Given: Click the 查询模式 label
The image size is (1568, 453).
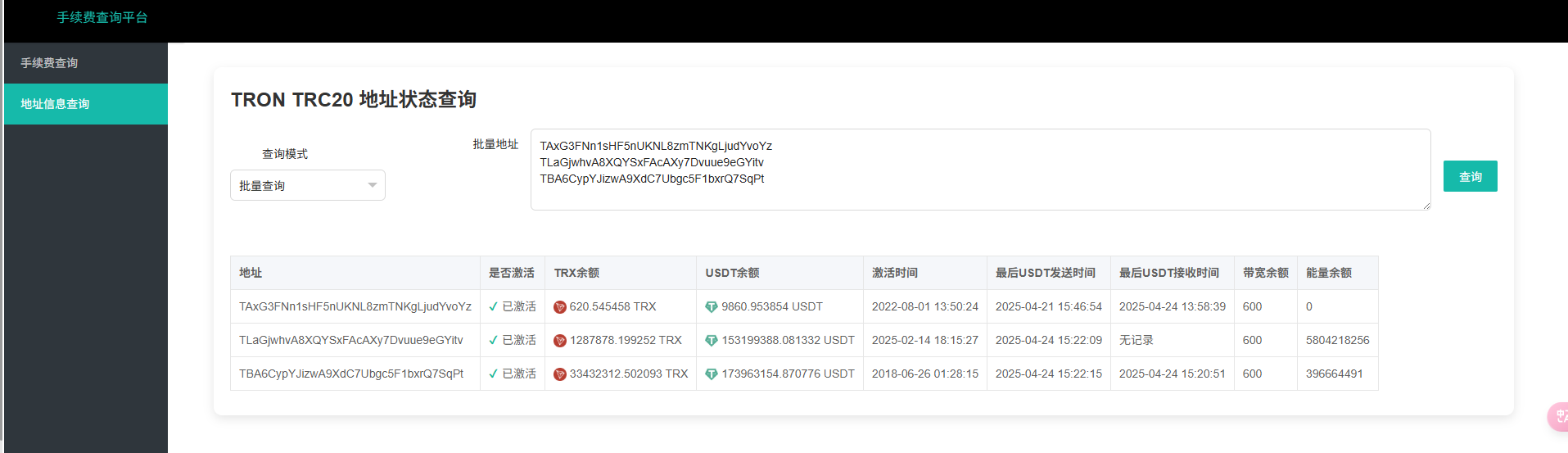Looking at the screenshot, I should [285, 154].
